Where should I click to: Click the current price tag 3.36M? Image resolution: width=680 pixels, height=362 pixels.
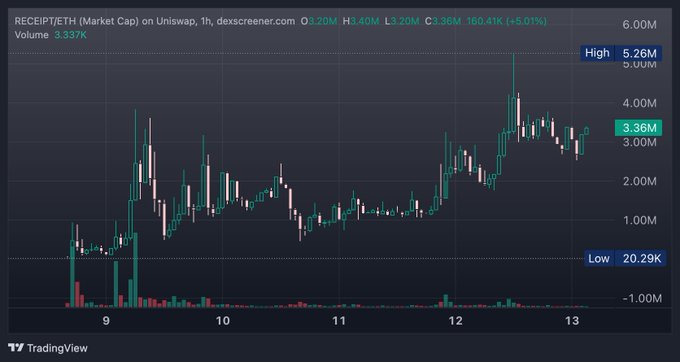[638, 128]
